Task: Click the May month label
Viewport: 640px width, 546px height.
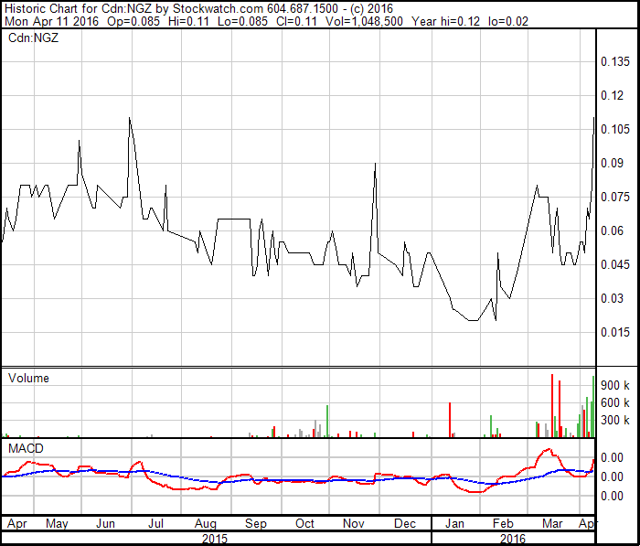Action: click(57, 524)
